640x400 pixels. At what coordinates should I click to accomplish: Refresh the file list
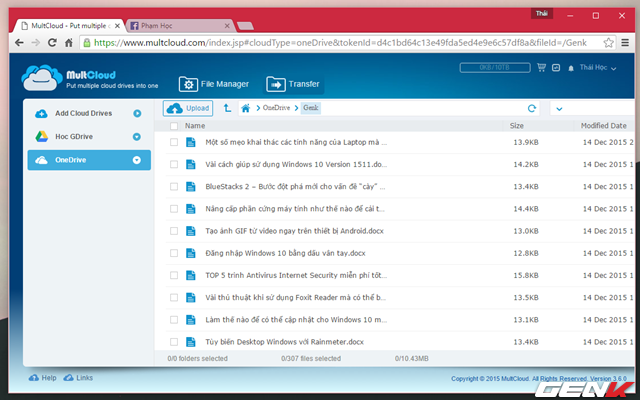tap(531, 108)
